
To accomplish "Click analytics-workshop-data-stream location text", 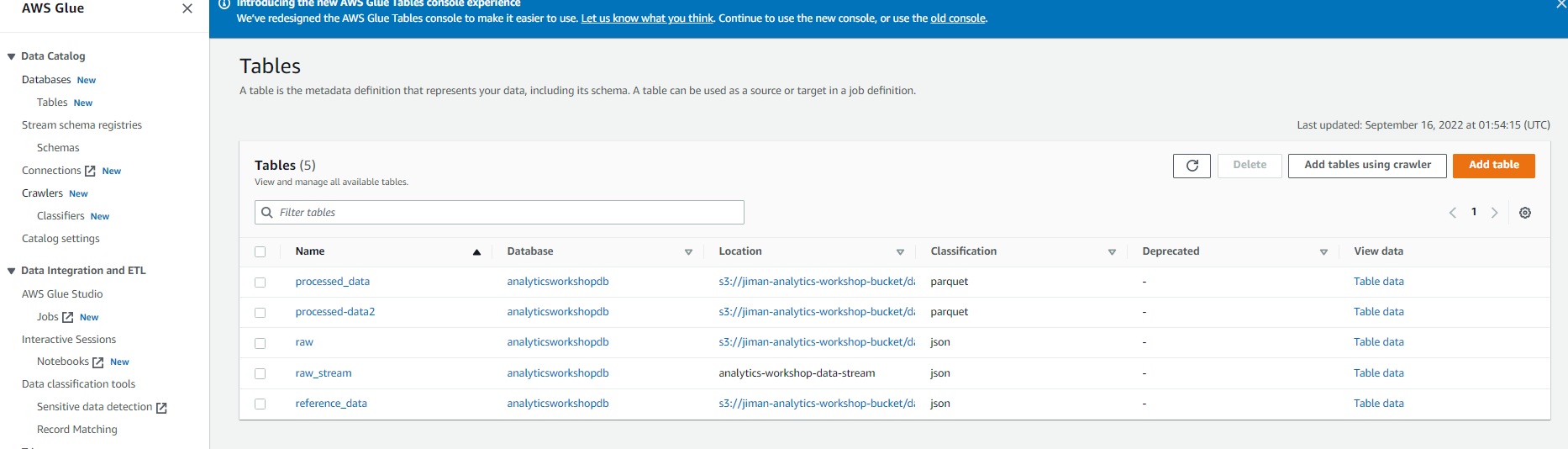I will tap(797, 373).
